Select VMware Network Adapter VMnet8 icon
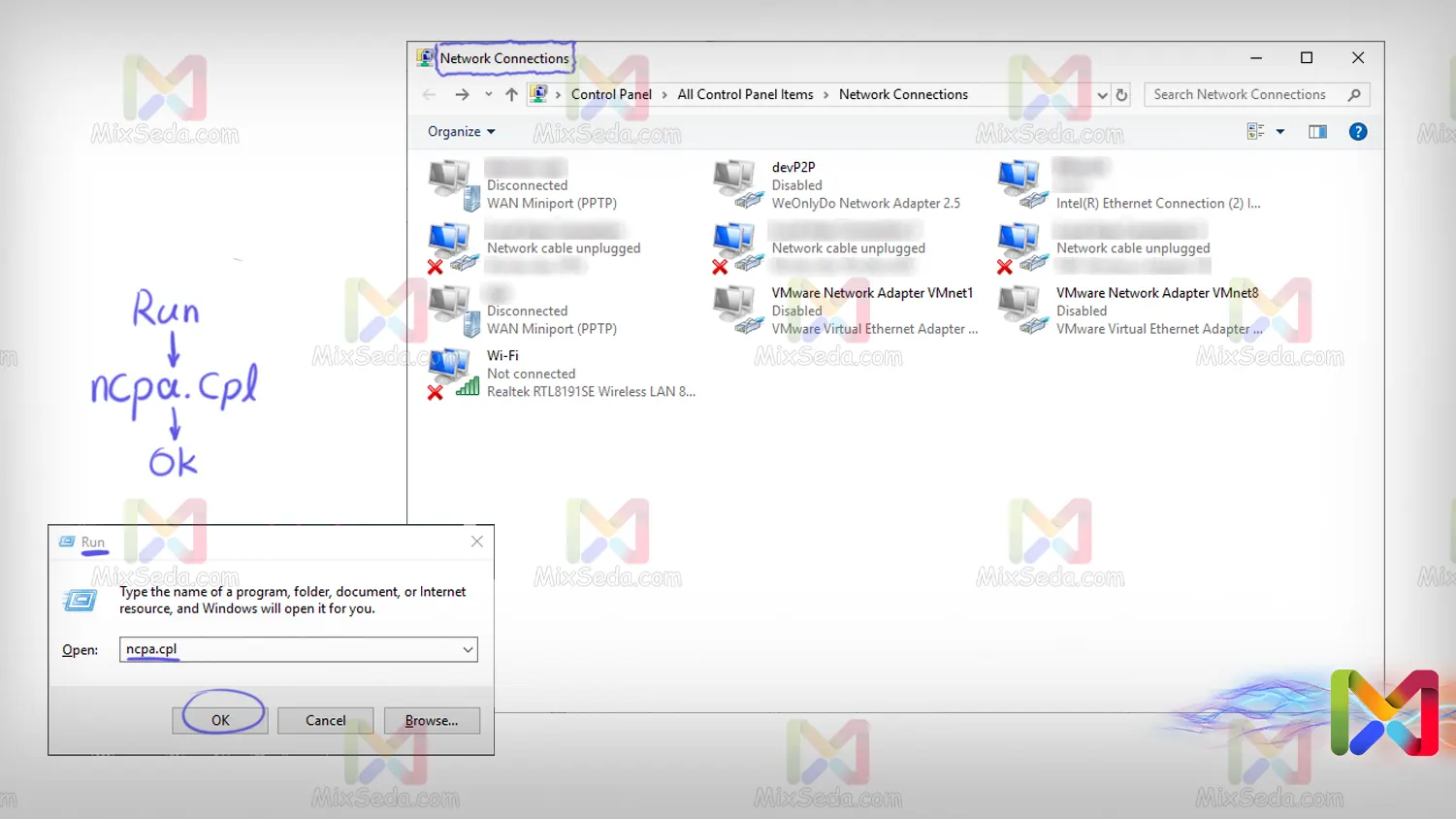The width and height of the screenshot is (1456, 819). click(1022, 311)
